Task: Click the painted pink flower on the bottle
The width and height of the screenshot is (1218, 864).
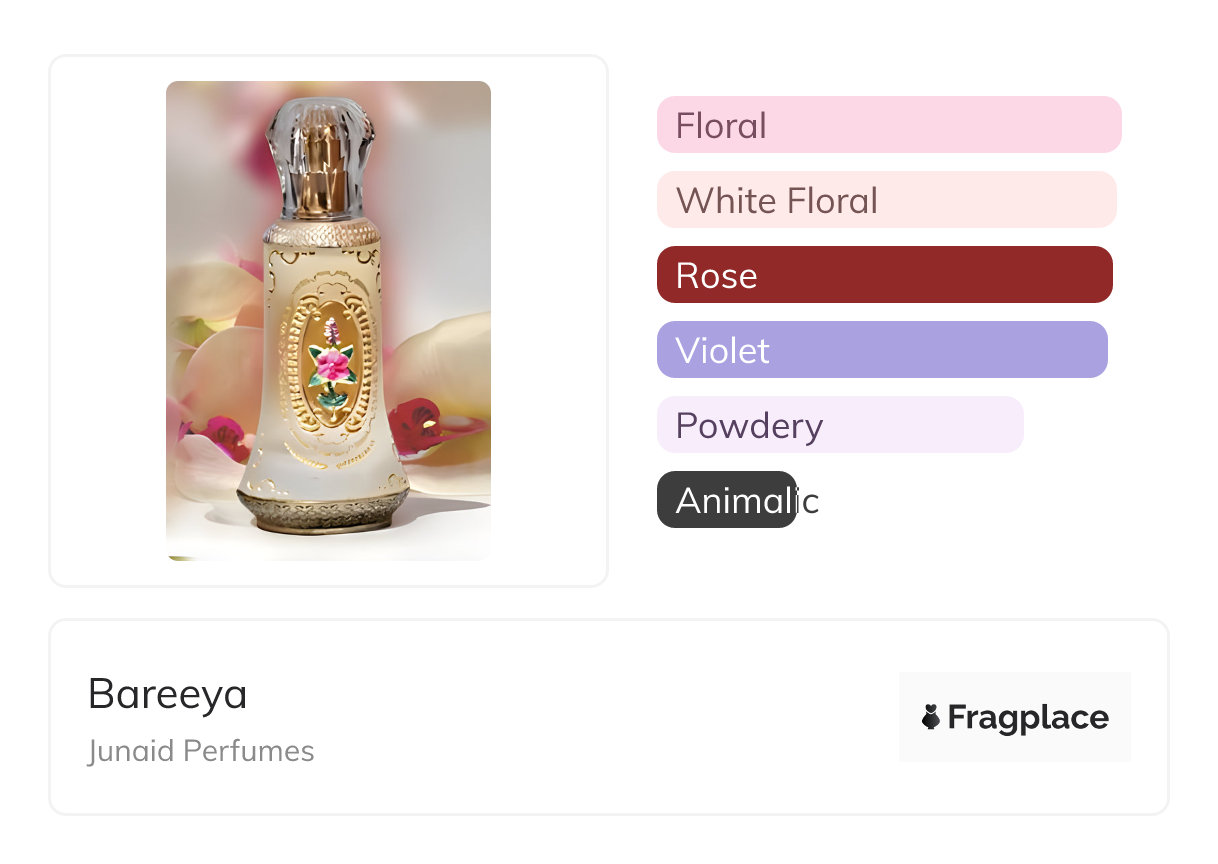Action: [x=332, y=364]
